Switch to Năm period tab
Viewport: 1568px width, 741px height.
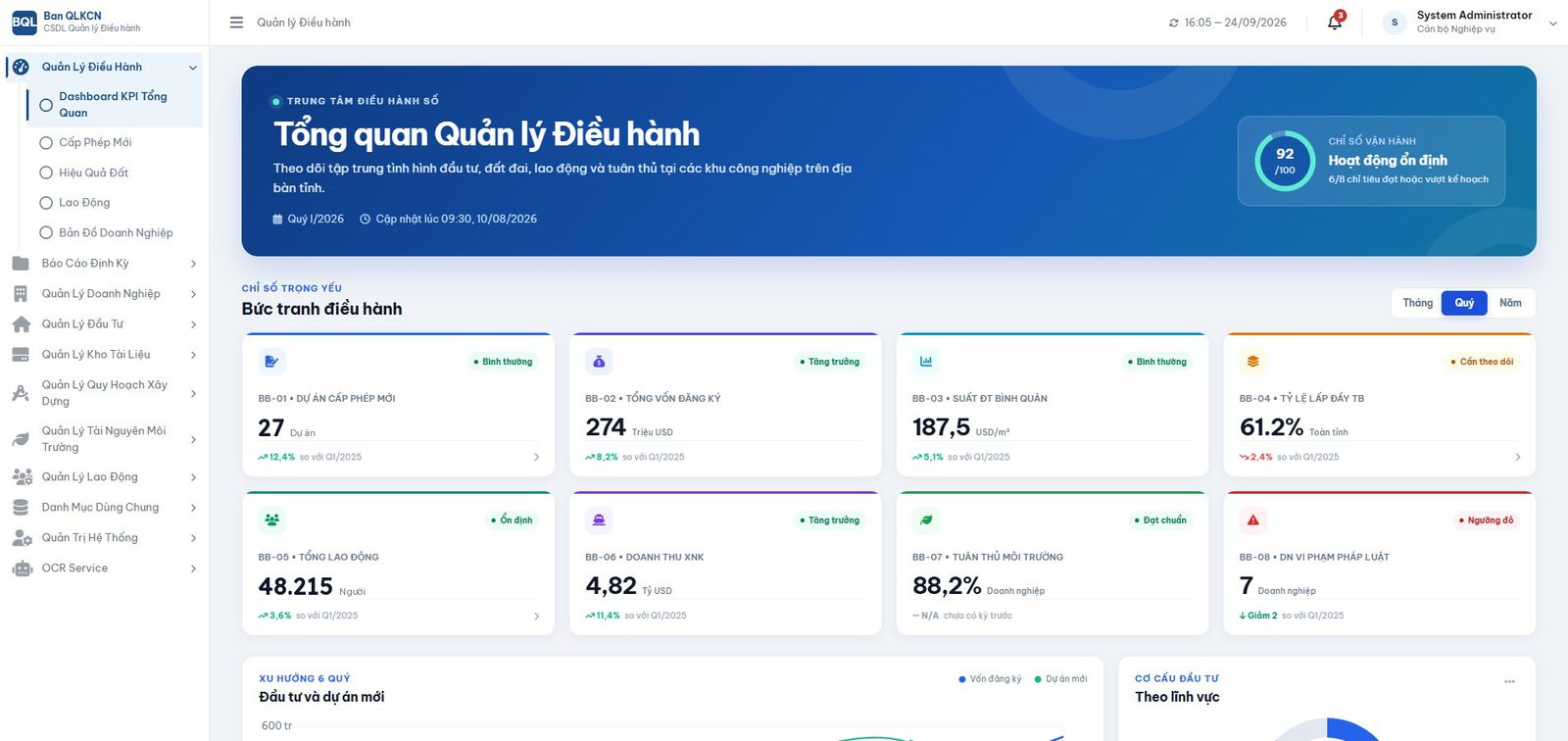pos(1510,303)
